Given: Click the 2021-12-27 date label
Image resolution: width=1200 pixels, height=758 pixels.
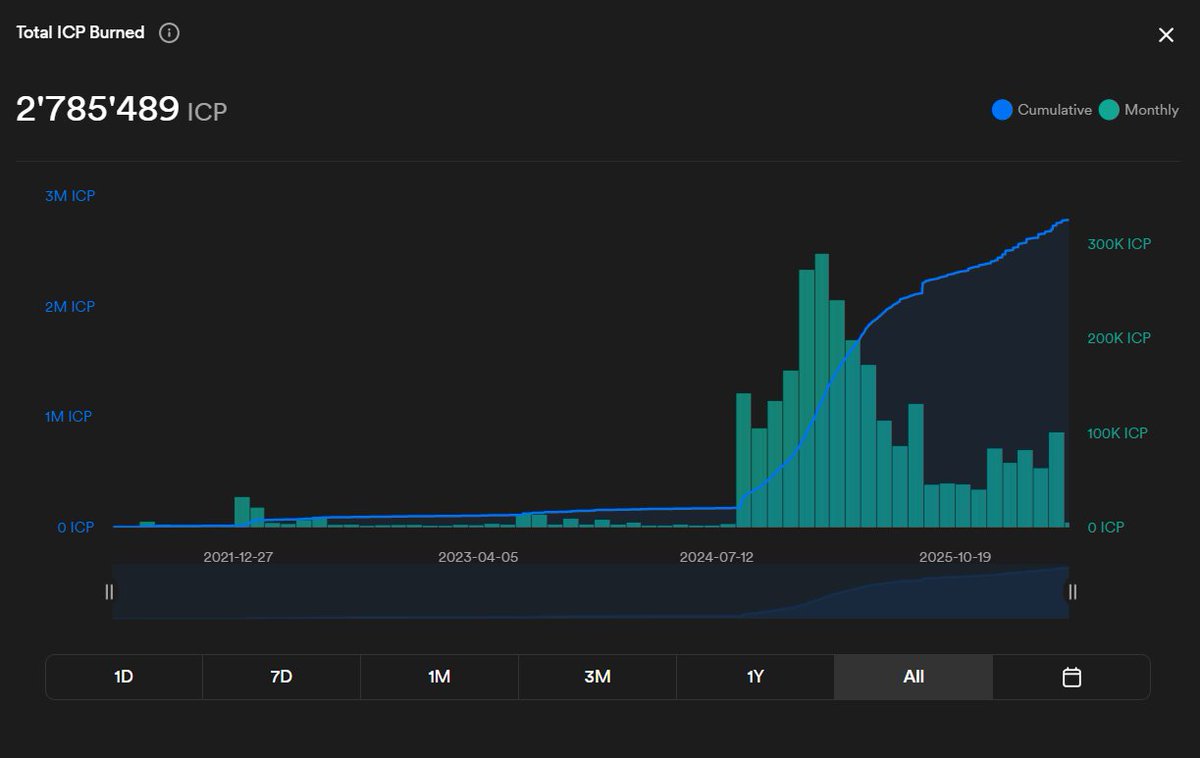Looking at the screenshot, I should pos(238,557).
